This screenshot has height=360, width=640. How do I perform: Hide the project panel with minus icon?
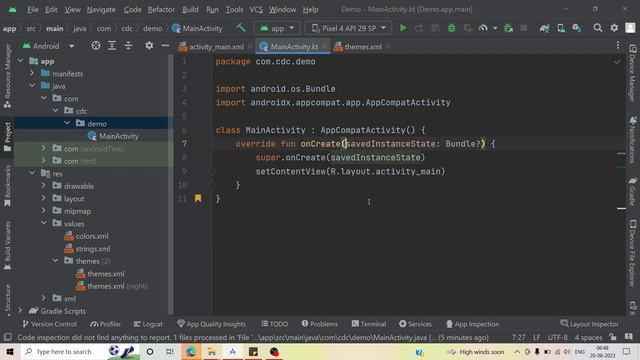coord(165,46)
